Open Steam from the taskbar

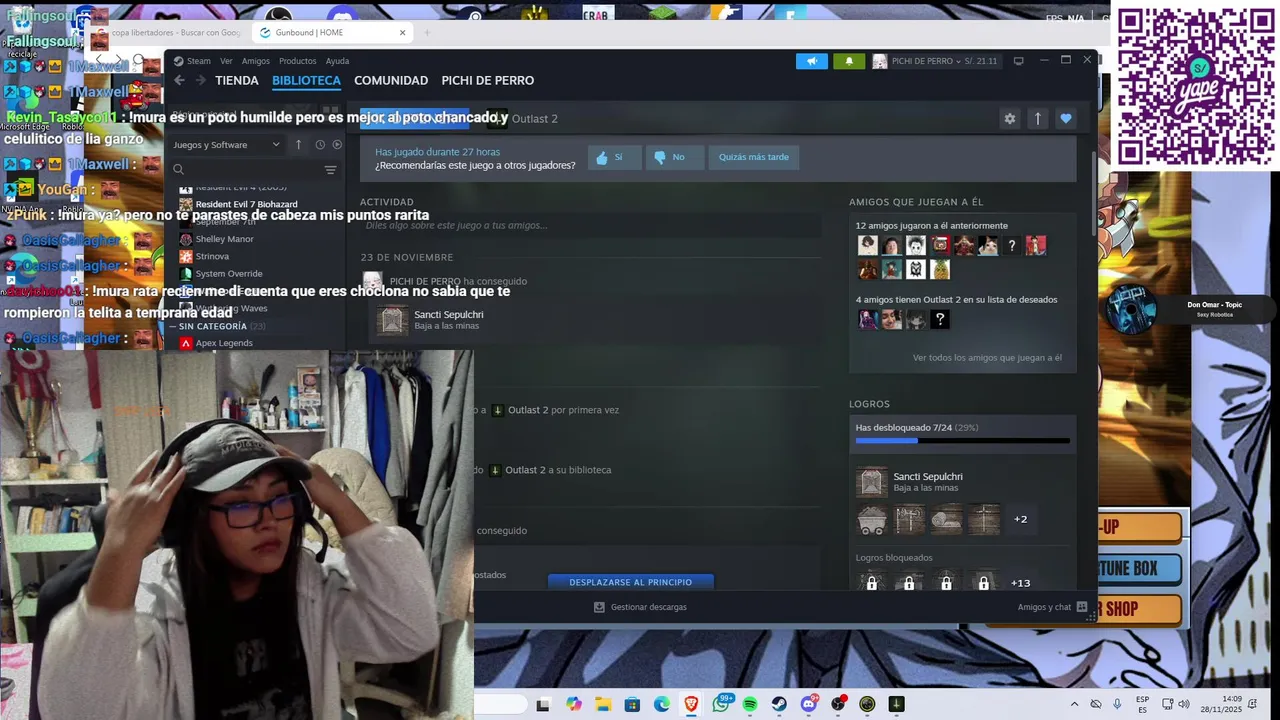[779, 705]
